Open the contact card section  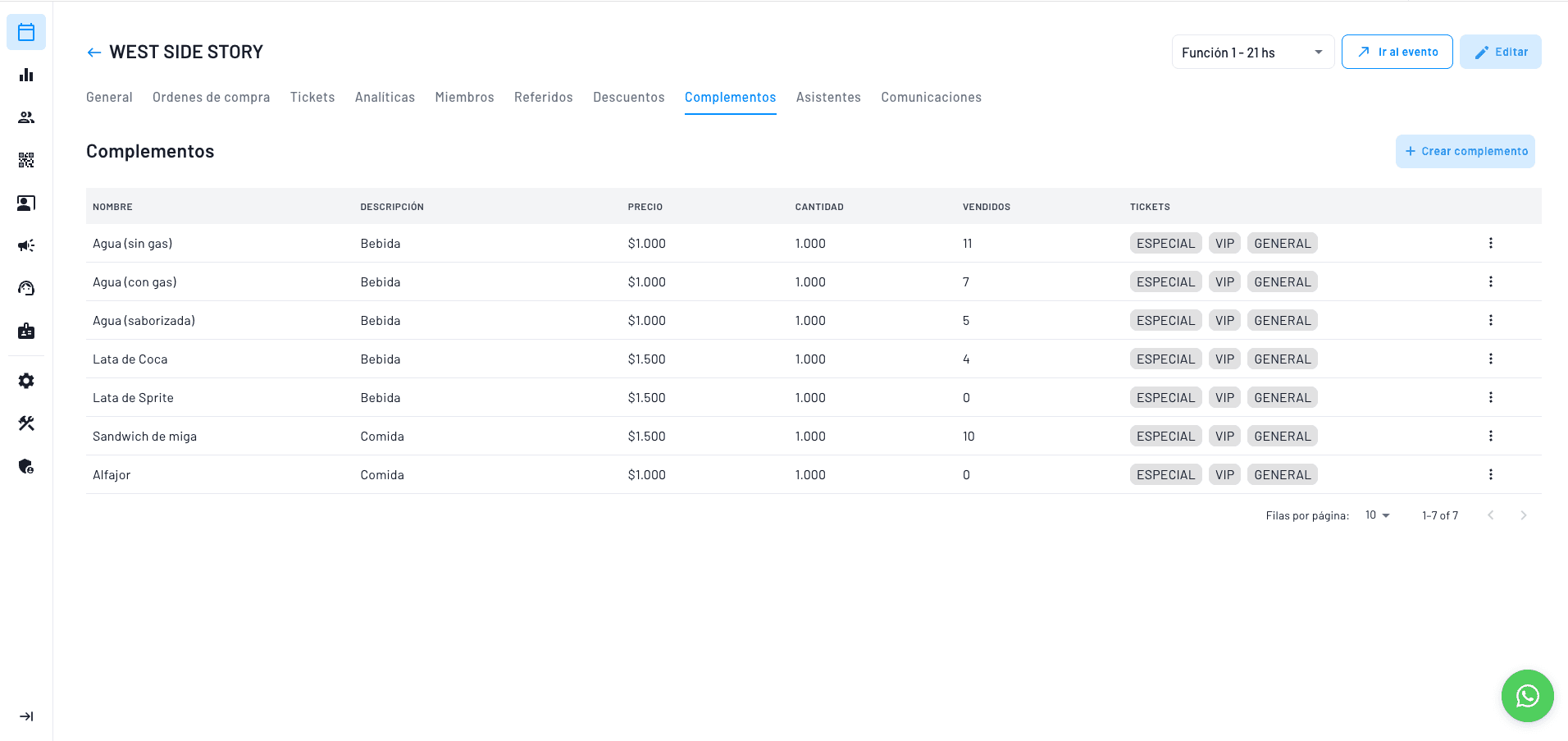pos(26,204)
